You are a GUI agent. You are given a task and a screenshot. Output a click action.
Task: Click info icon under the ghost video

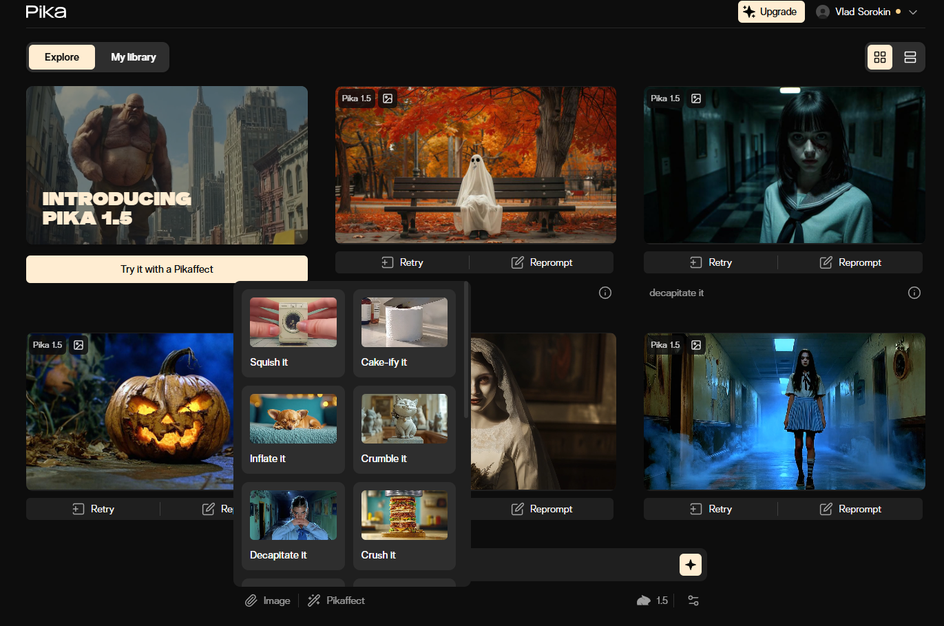coord(605,293)
